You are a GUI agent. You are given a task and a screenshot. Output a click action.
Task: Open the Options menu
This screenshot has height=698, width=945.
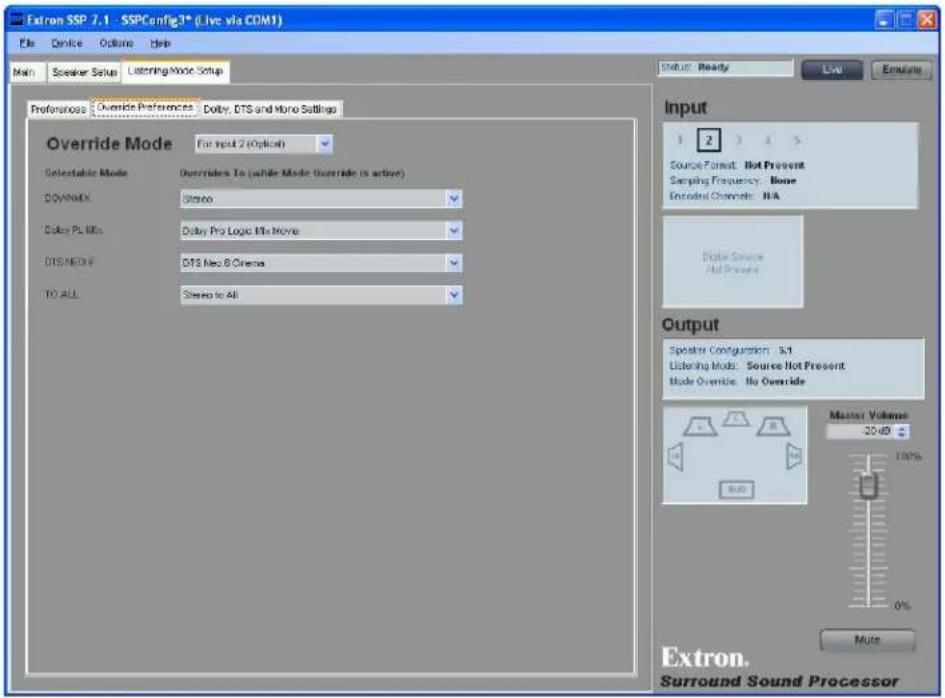coord(116,43)
